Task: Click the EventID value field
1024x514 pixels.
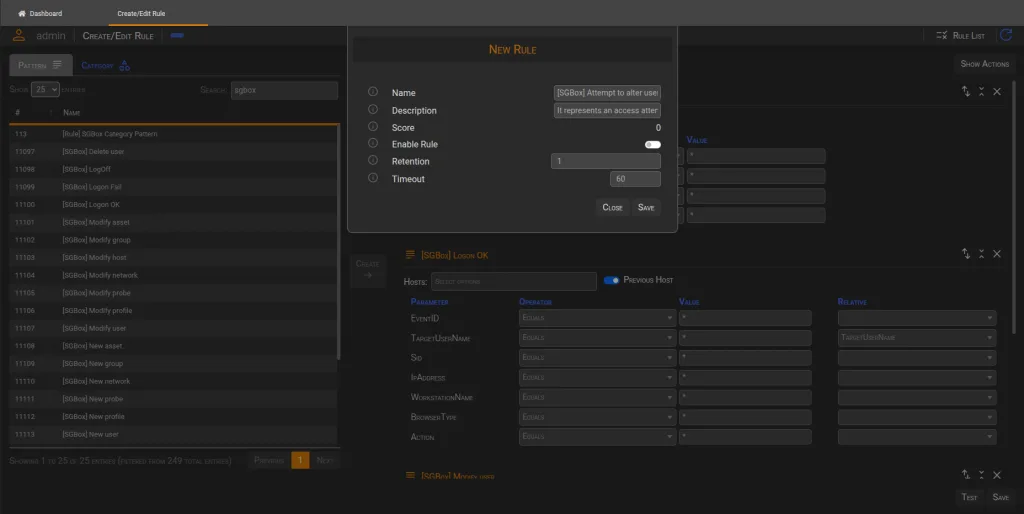Action: pos(745,318)
